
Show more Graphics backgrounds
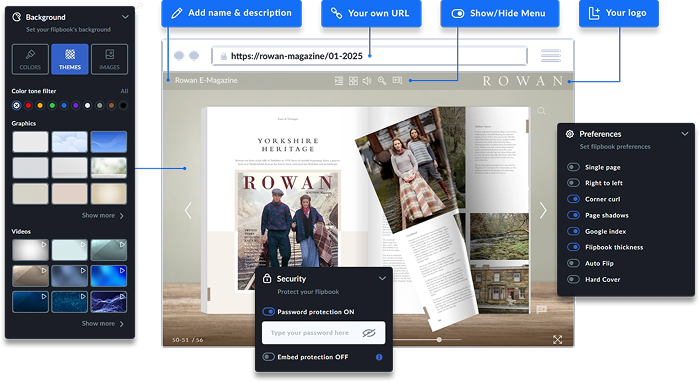click(x=103, y=216)
